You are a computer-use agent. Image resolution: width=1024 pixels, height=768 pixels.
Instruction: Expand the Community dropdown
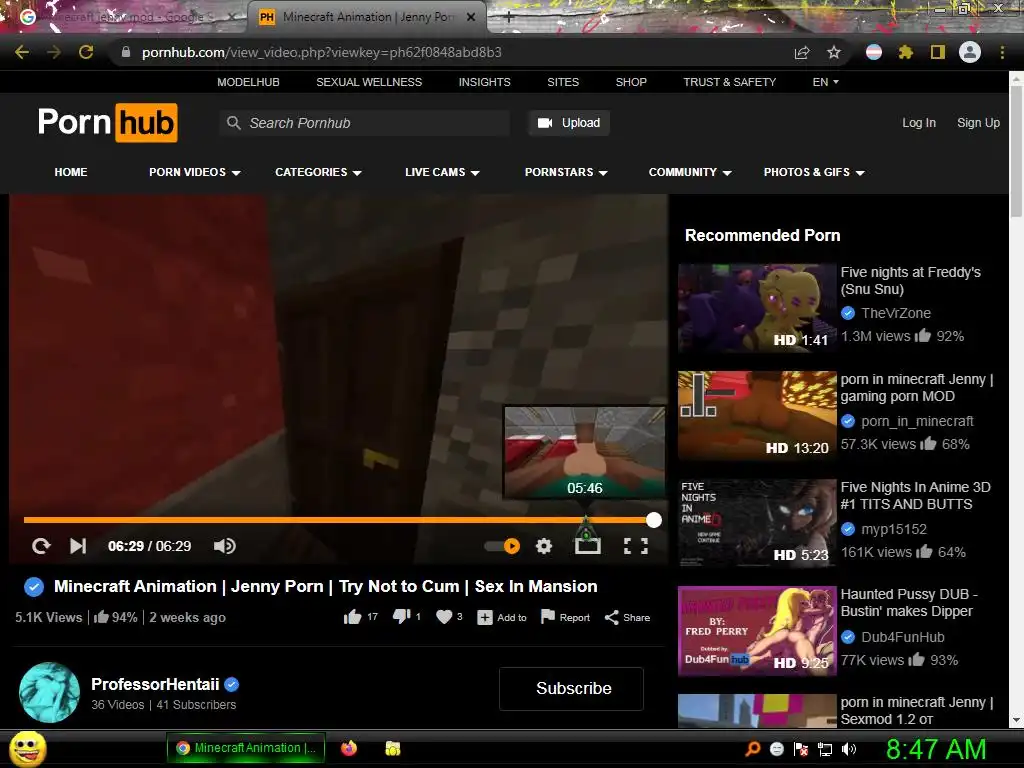click(x=690, y=172)
